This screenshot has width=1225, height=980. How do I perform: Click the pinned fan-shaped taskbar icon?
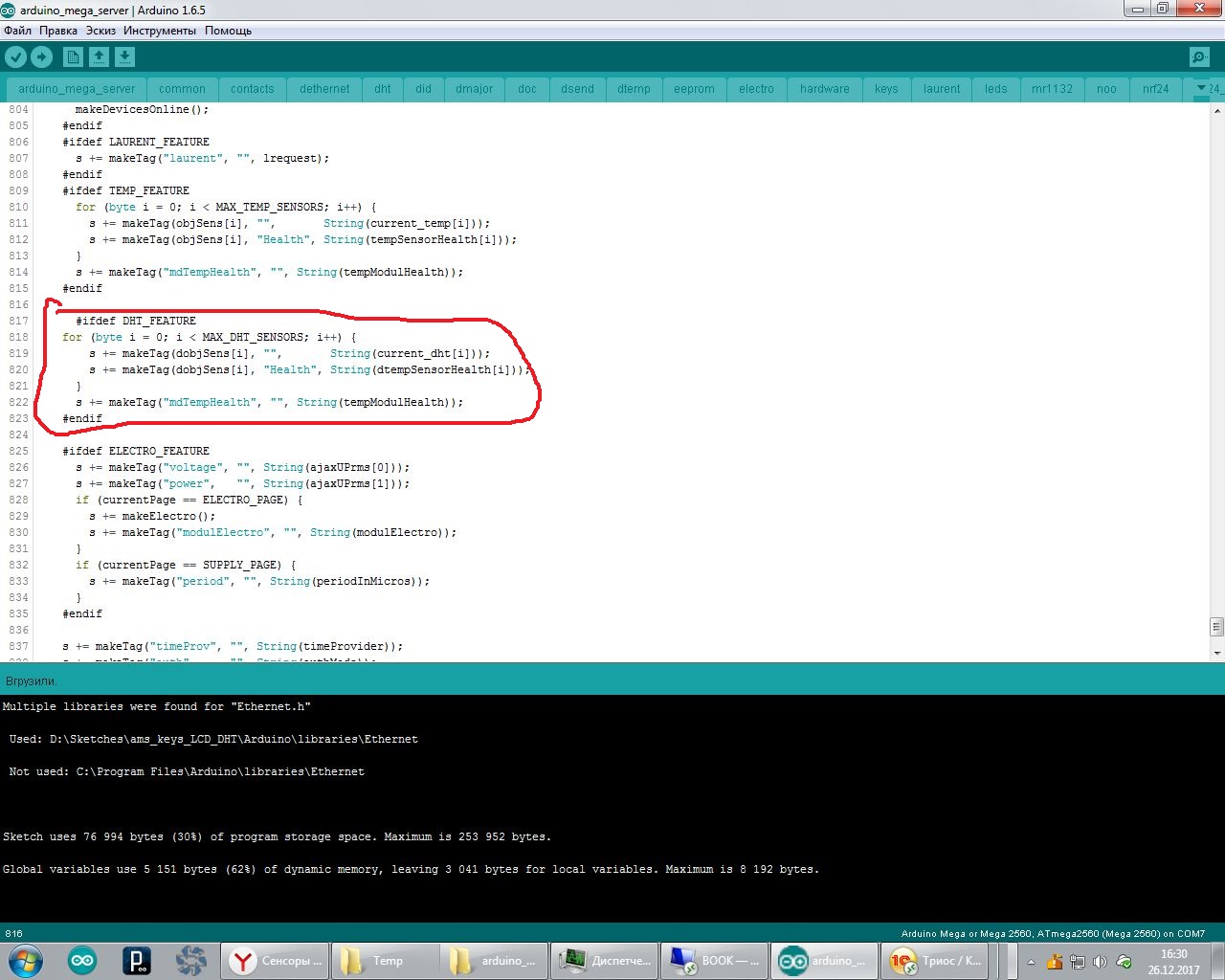coord(191,961)
